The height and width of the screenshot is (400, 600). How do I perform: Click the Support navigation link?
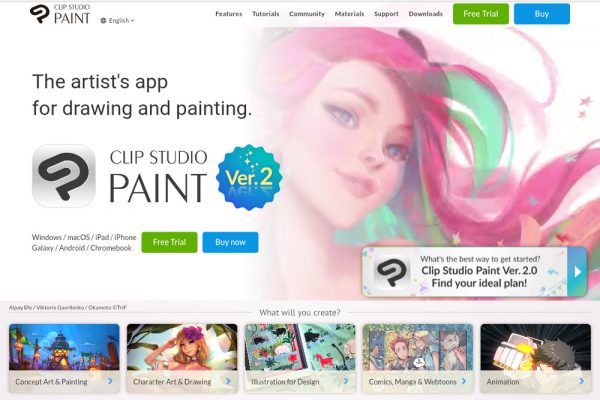(386, 14)
